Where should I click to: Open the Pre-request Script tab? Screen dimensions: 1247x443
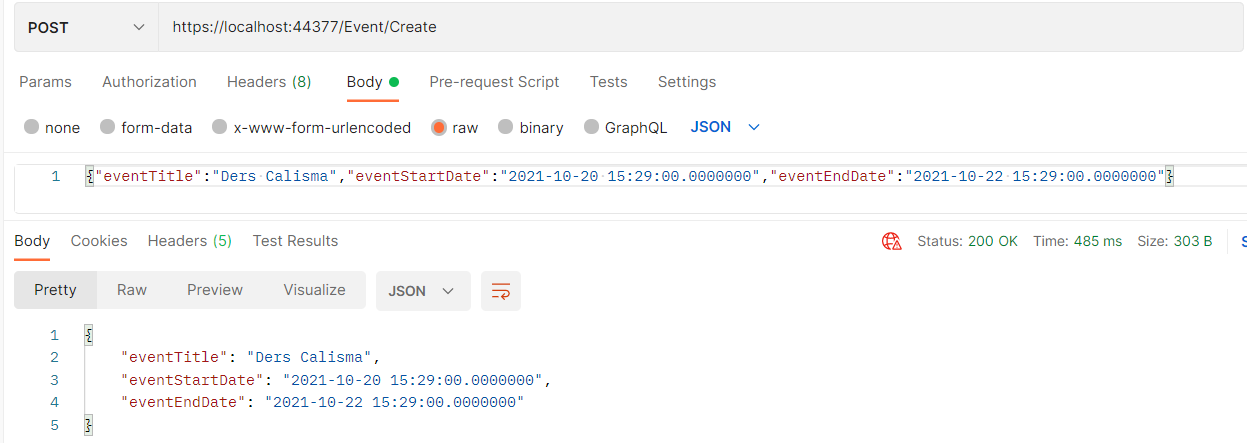tap(494, 82)
